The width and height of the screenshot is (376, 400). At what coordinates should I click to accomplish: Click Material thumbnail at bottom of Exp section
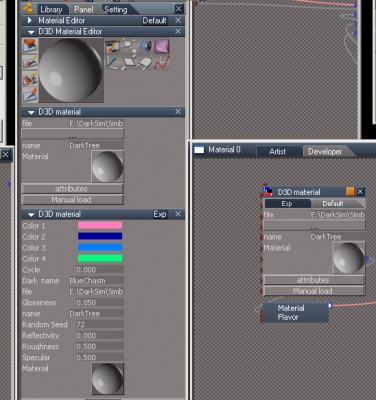click(108, 379)
